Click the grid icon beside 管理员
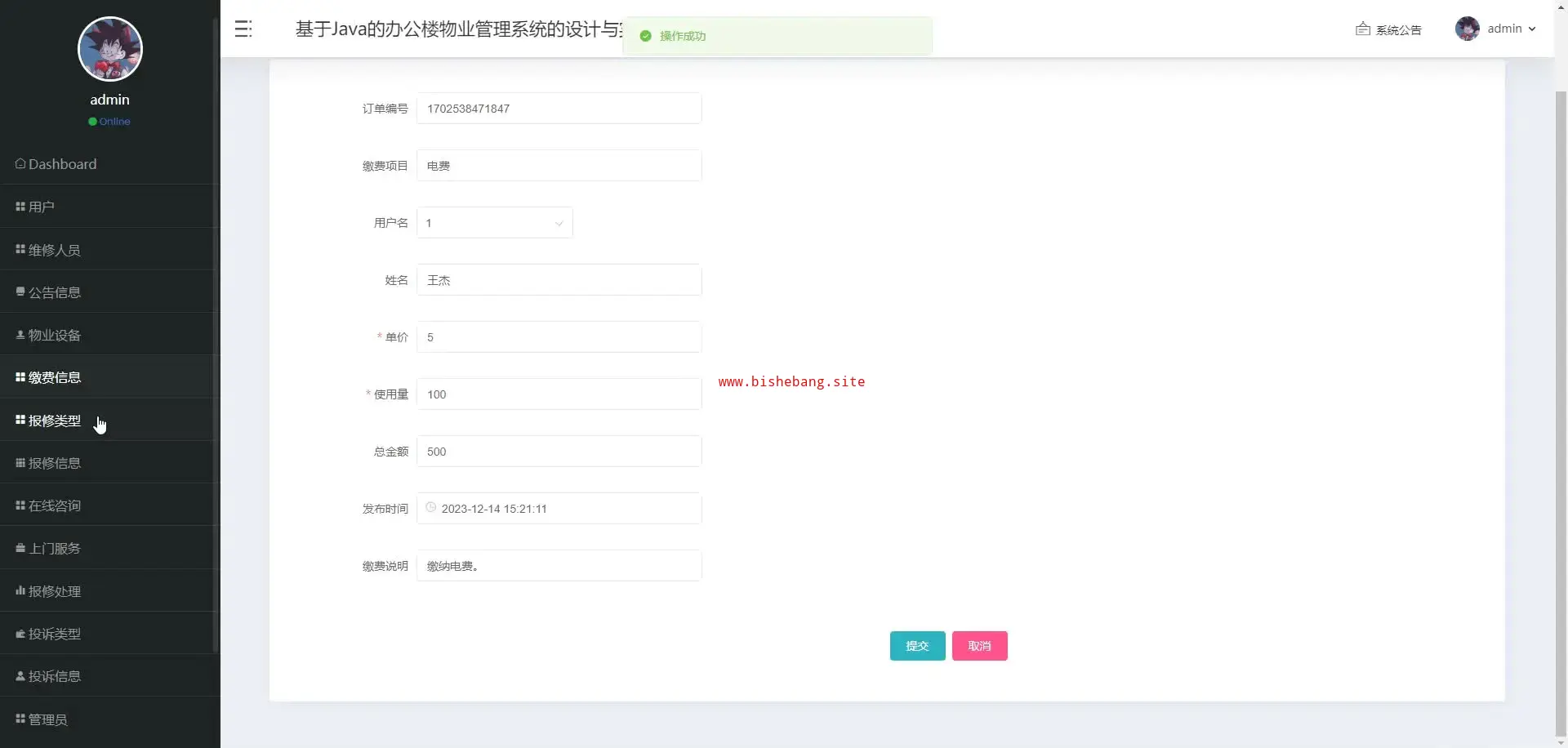This screenshot has height=748, width=1568. click(x=20, y=719)
